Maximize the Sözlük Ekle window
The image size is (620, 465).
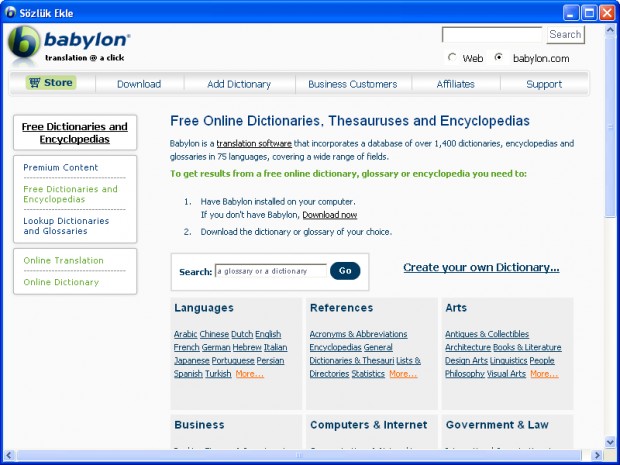point(589,13)
